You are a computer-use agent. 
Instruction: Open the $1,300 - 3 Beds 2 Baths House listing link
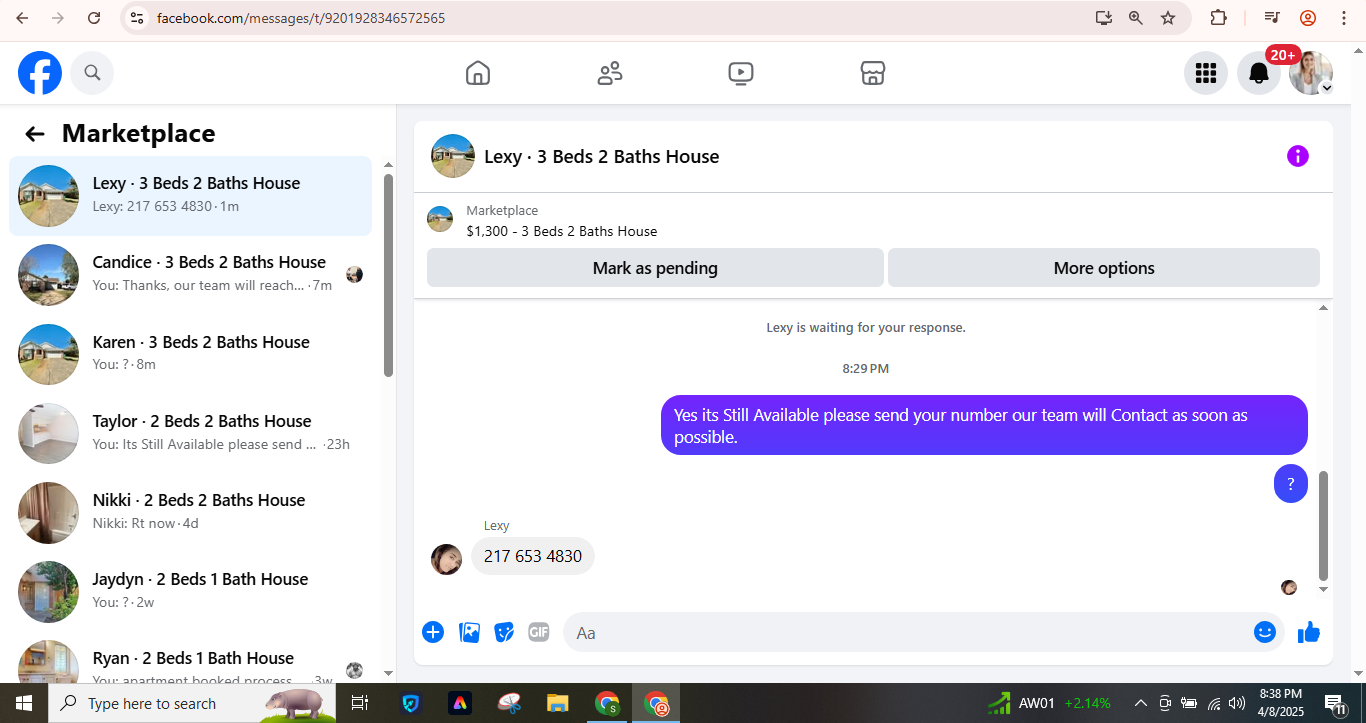(562, 231)
